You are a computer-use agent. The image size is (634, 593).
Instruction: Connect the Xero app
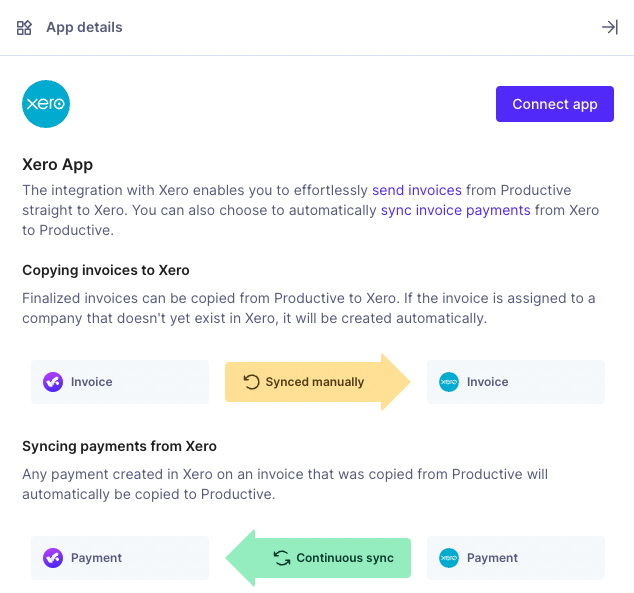555,104
